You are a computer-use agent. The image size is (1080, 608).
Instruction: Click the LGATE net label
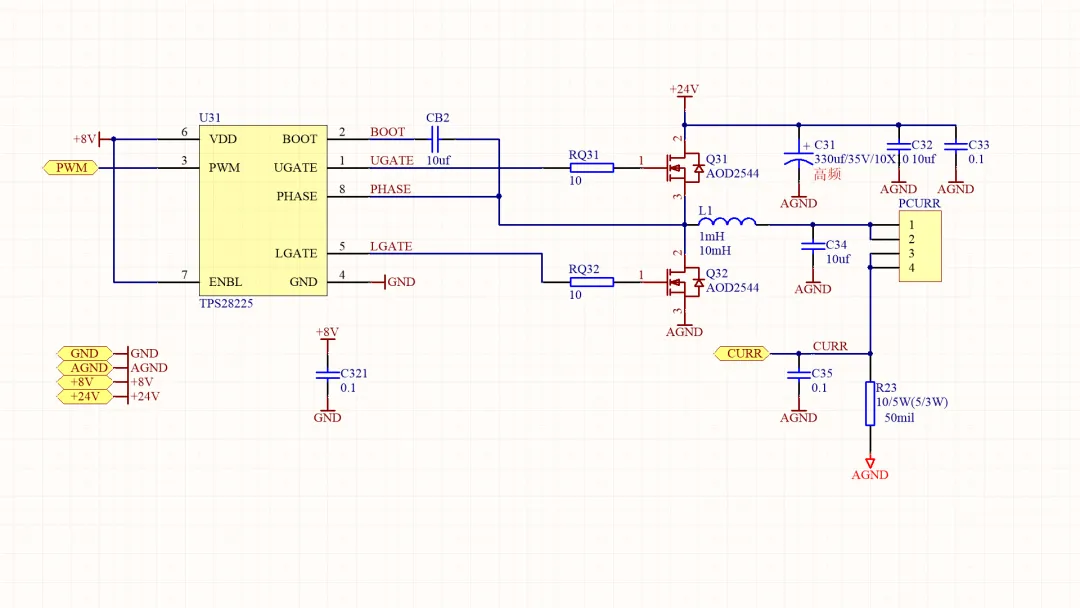391,246
